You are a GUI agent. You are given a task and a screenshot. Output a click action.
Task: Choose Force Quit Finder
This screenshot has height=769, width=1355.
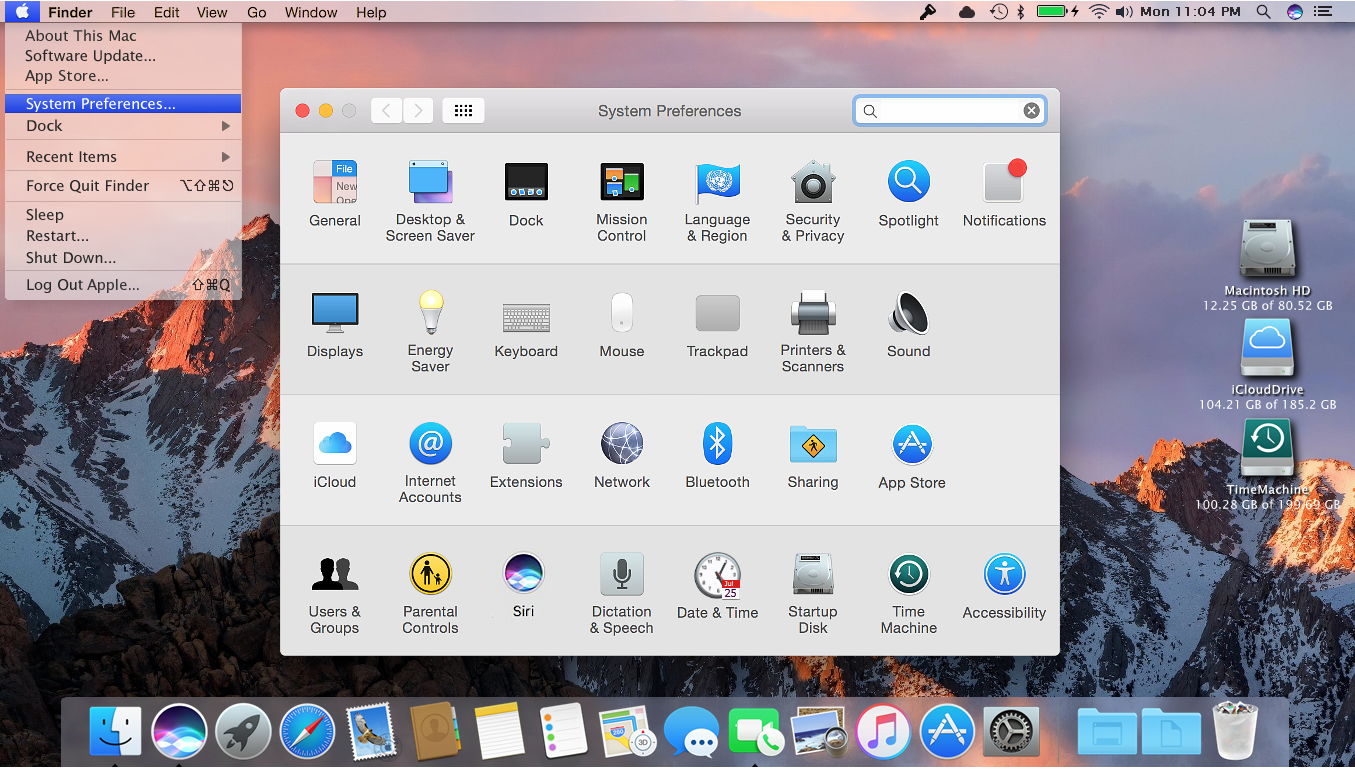[122, 185]
